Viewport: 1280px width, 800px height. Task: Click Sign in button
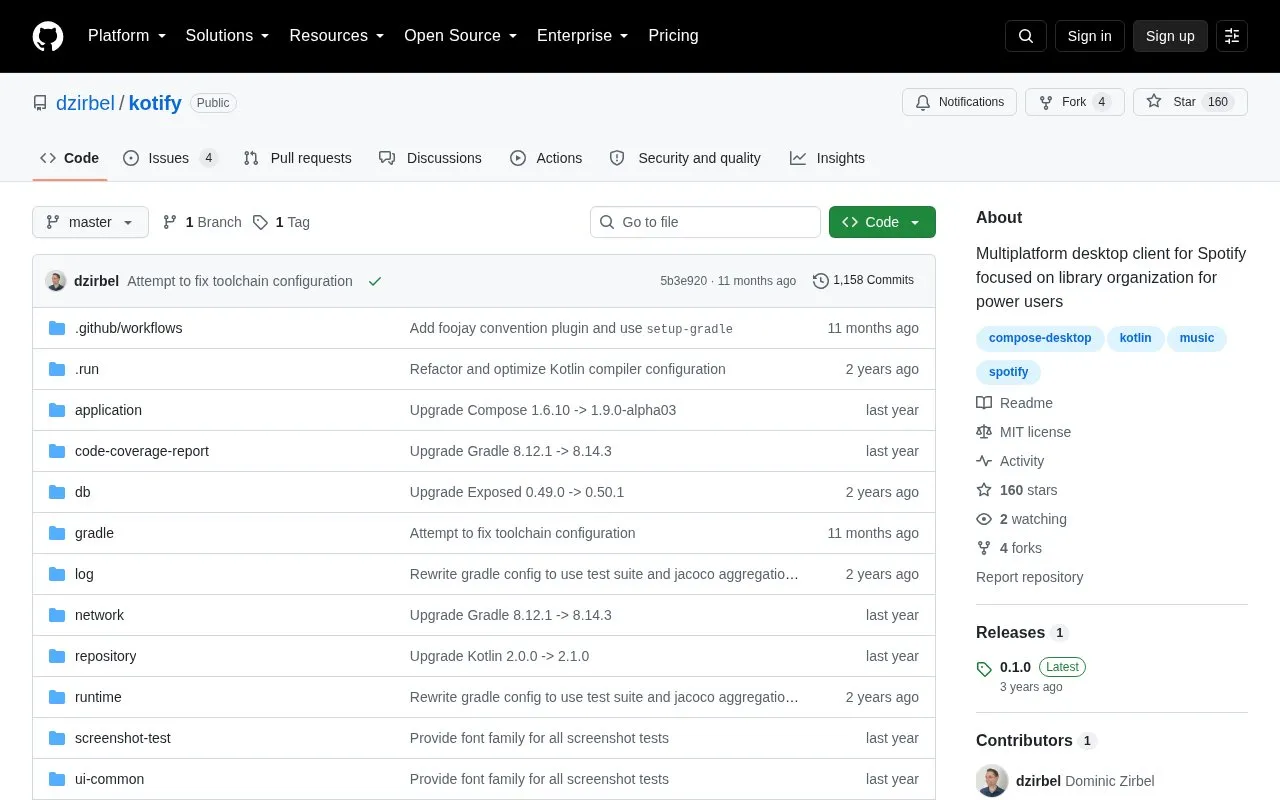pyautogui.click(x=1089, y=36)
